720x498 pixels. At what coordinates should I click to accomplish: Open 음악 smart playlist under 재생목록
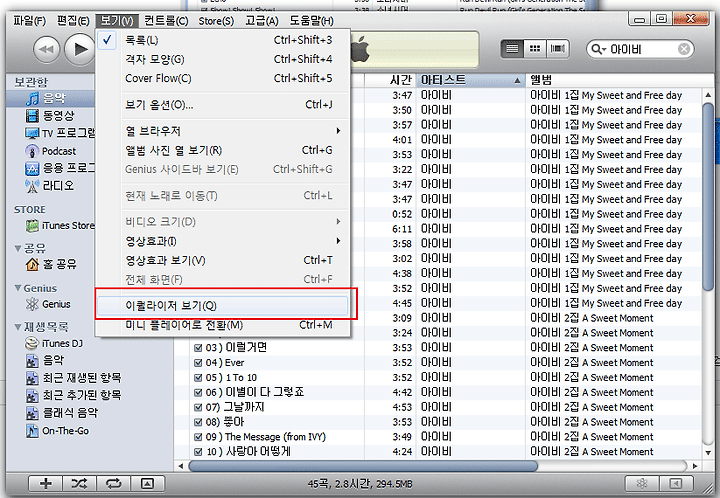45,361
